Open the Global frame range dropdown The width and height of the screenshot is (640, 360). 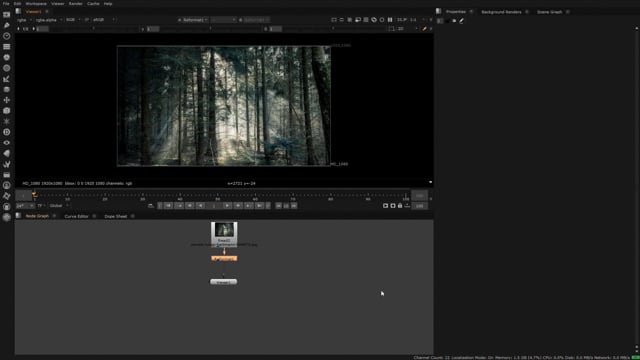point(59,206)
